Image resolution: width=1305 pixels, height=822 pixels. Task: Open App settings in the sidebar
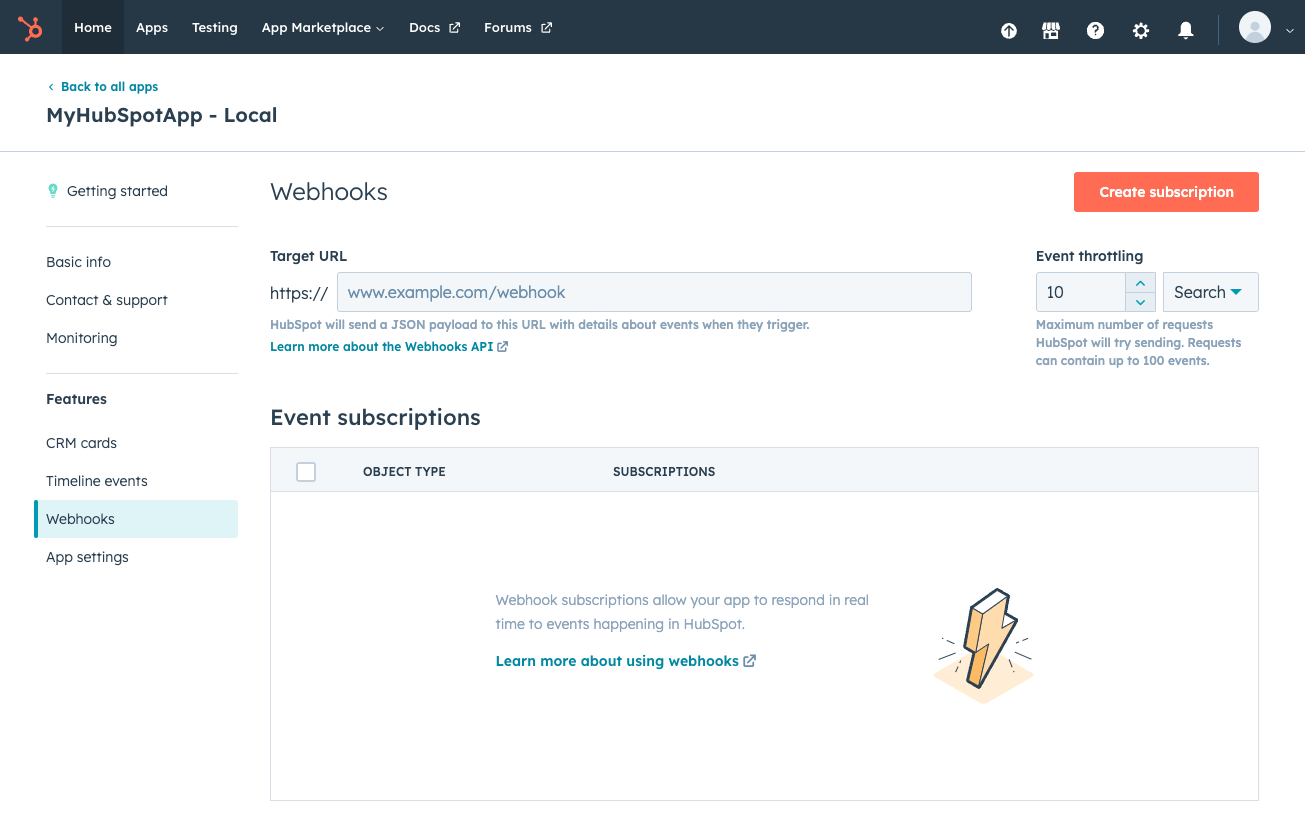(87, 557)
